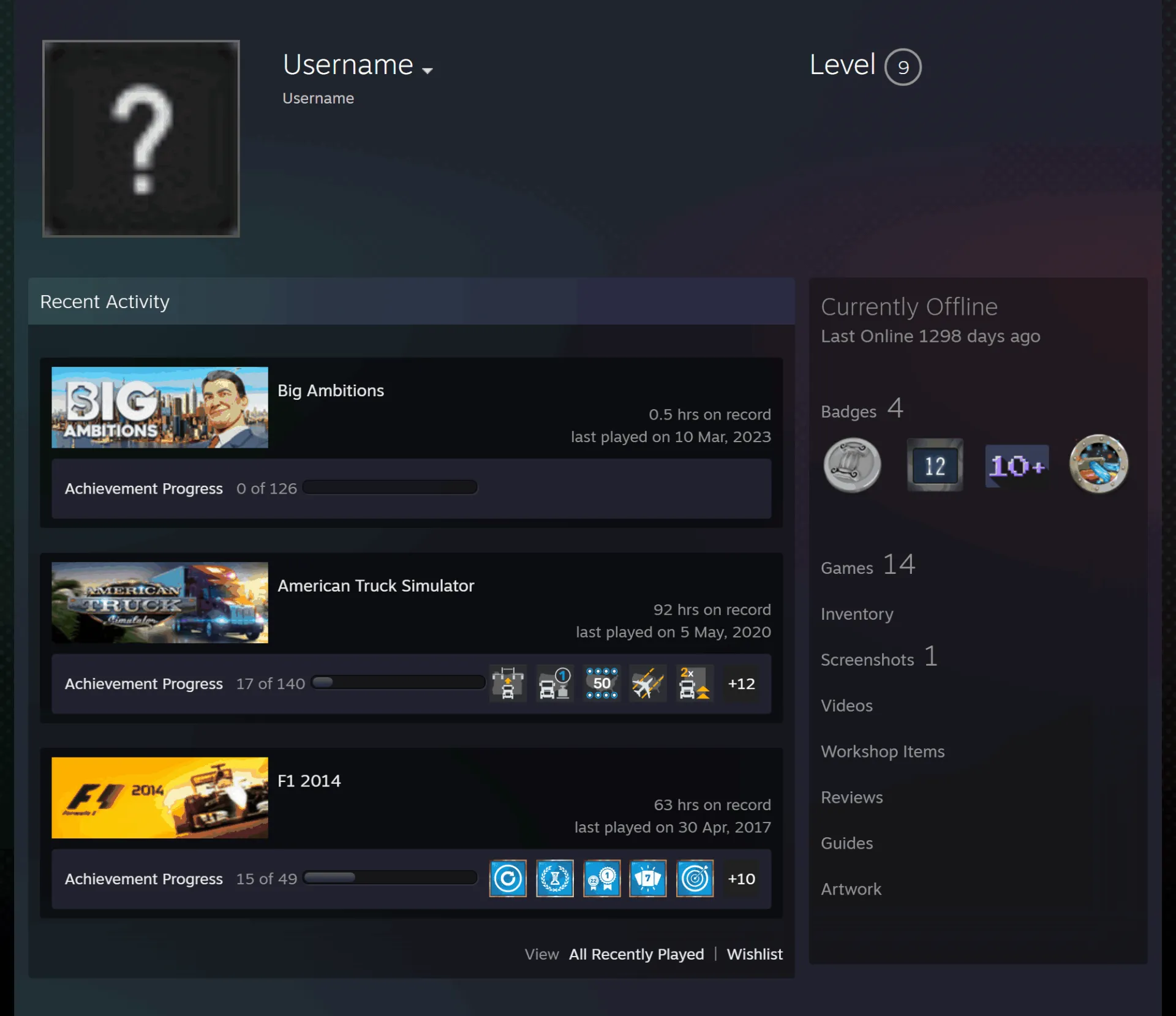This screenshot has width=1176, height=1016.
Task: Click F1 2014 achievement progress bar
Action: pos(390,878)
